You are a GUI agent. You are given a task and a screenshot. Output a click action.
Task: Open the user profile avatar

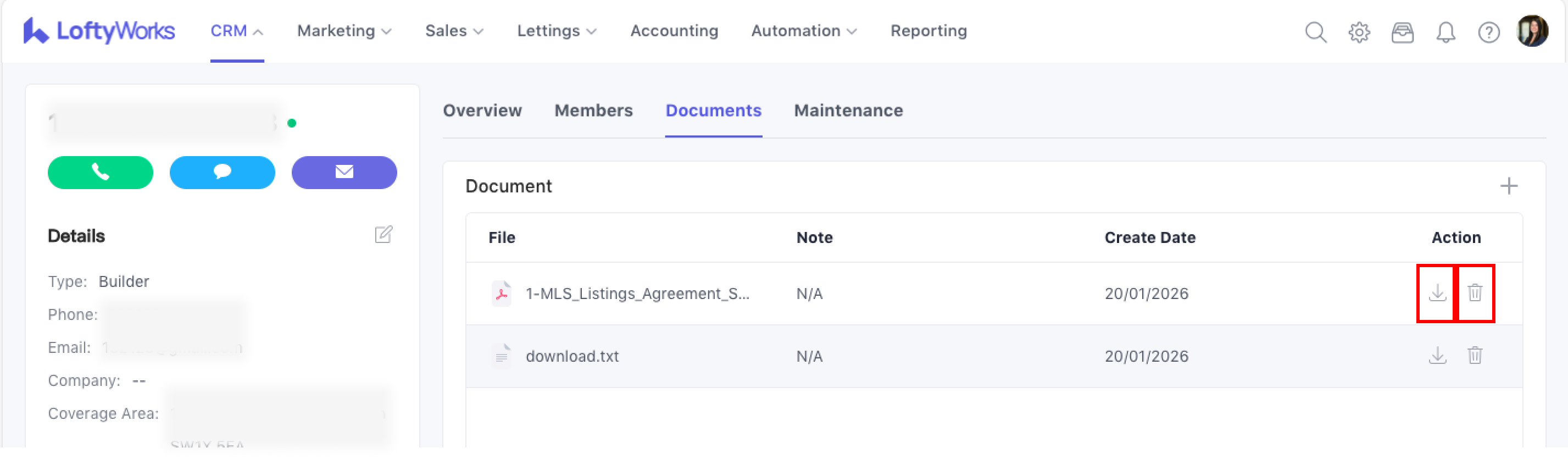tap(1532, 31)
